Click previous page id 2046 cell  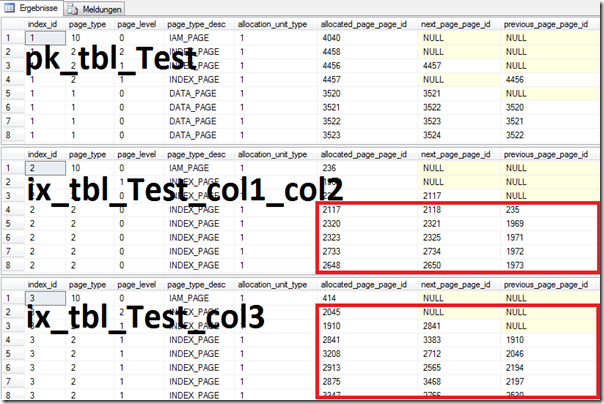click(550, 354)
